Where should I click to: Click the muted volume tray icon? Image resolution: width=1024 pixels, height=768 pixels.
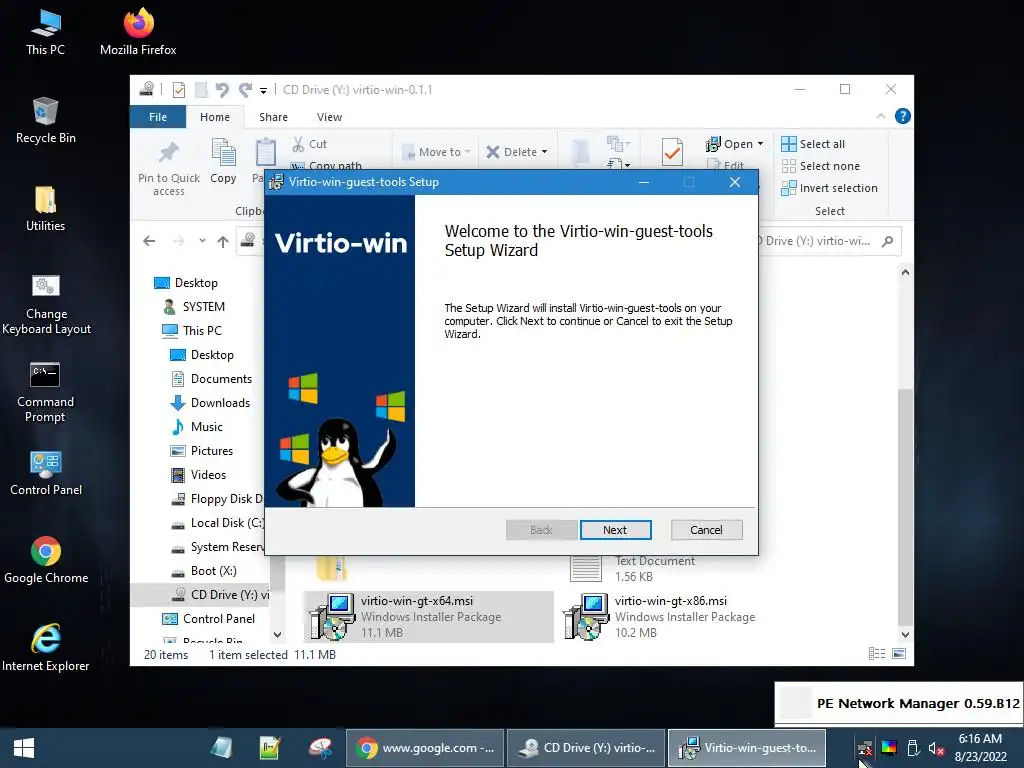(x=936, y=748)
